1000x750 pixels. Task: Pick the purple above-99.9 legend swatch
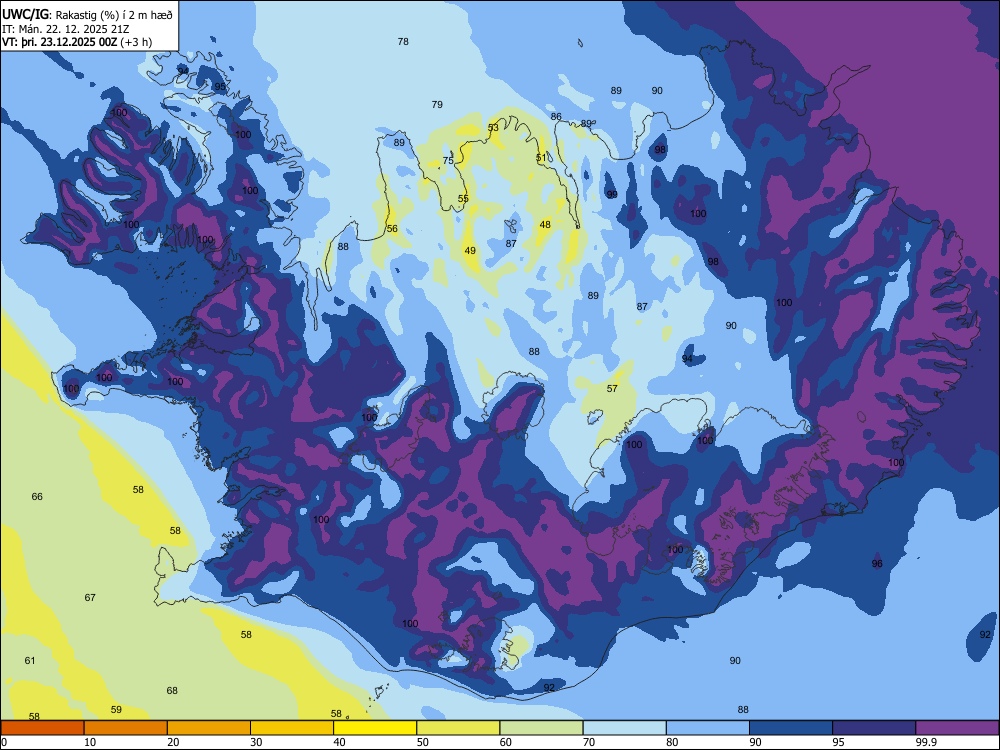957,728
